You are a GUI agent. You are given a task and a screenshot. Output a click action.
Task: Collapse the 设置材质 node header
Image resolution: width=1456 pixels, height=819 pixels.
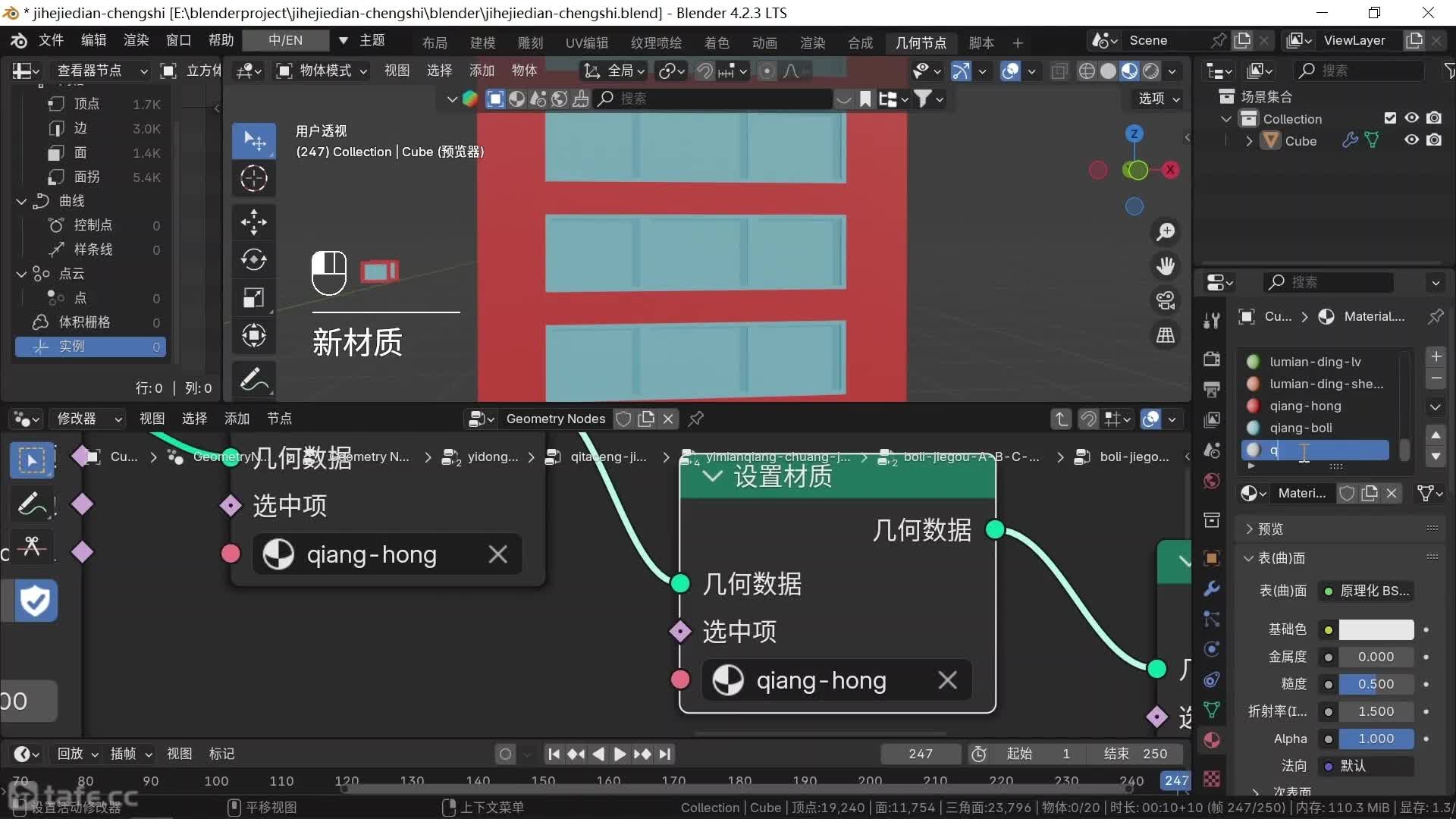pos(712,476)
